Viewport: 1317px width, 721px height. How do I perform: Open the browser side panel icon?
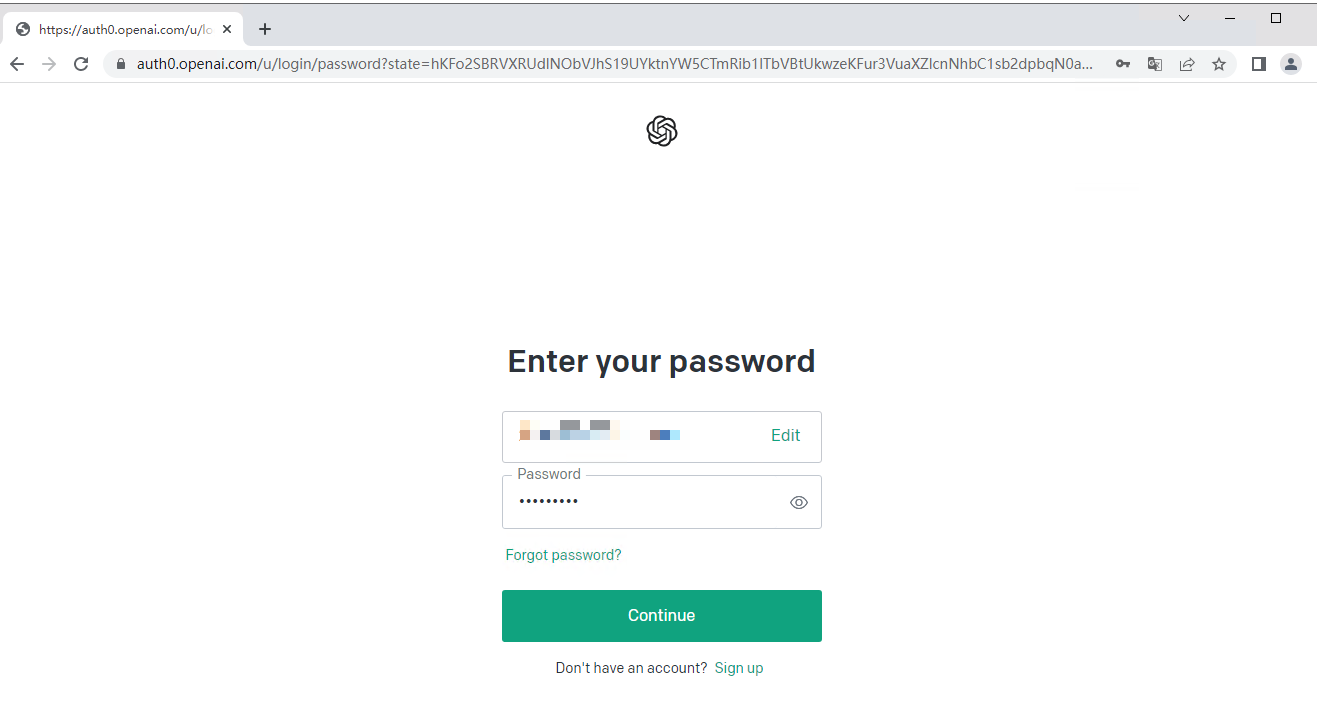(x=1259, y=64)
